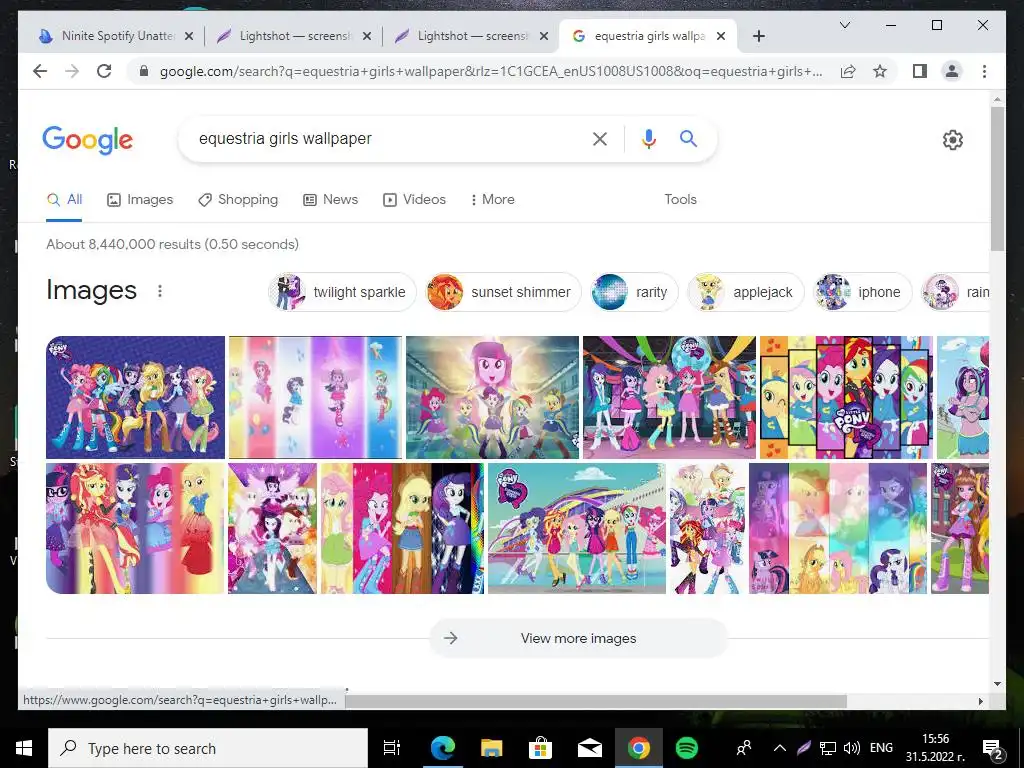1024x768 pixels.
Task: Open the Windows Start menu
Action: pos(24,748)
